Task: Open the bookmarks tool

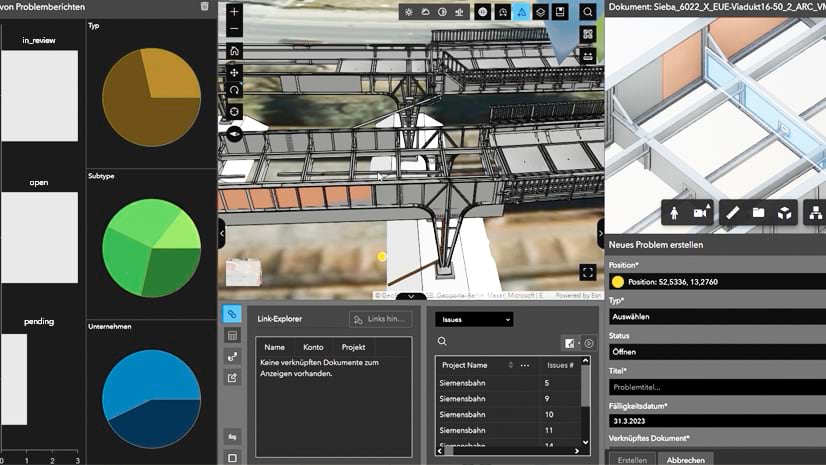Action: [x=560, y=12]
